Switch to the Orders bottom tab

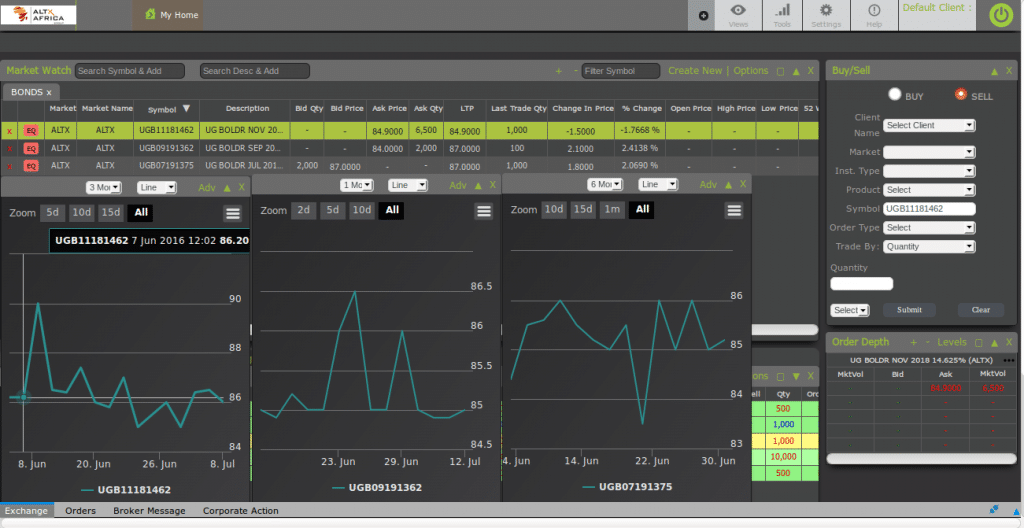(x=80, y=511)
